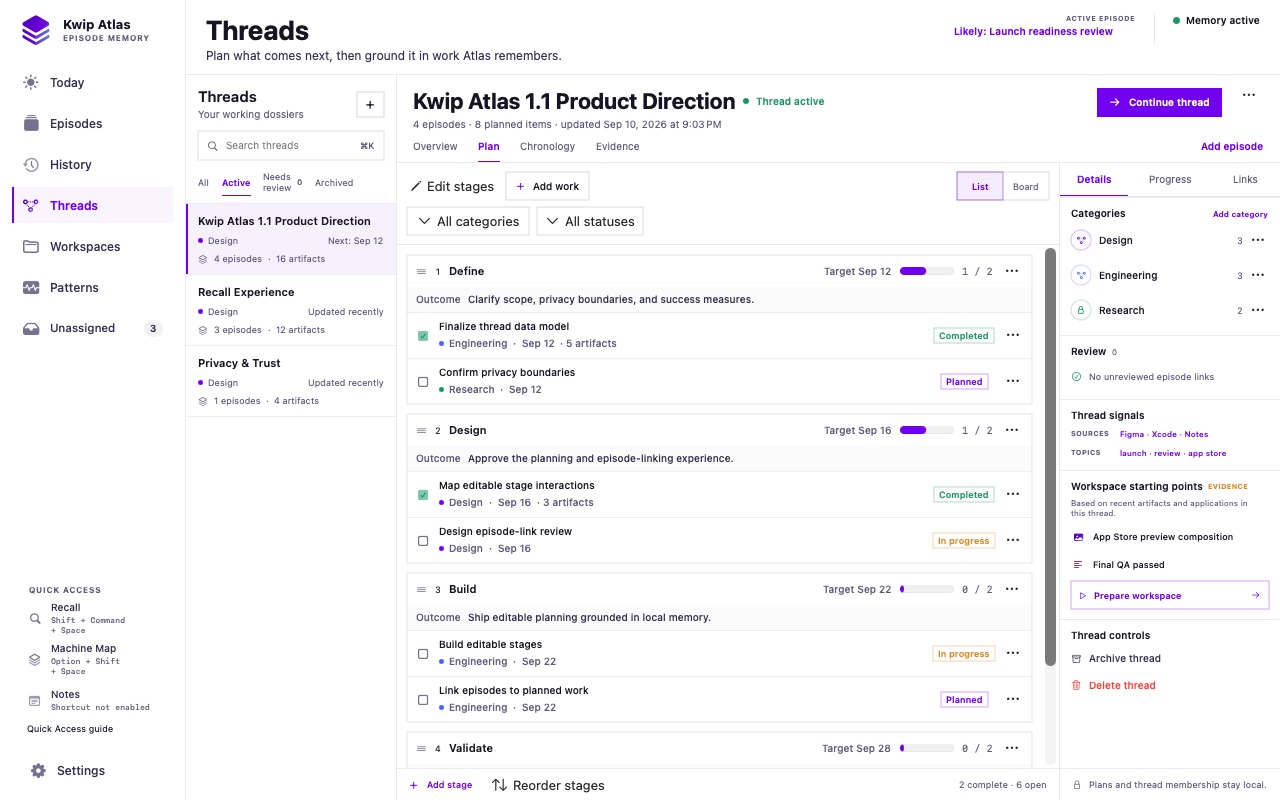
Task: Click Add work
Action: pos(547,186)
